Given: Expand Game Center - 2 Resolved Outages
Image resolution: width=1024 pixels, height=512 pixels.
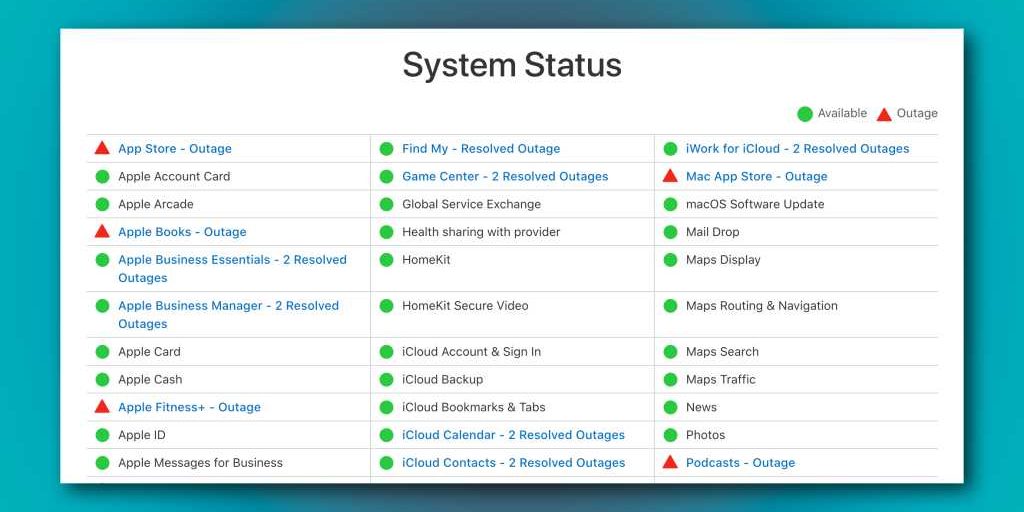Looking at the screenshot, I should 505,177.
